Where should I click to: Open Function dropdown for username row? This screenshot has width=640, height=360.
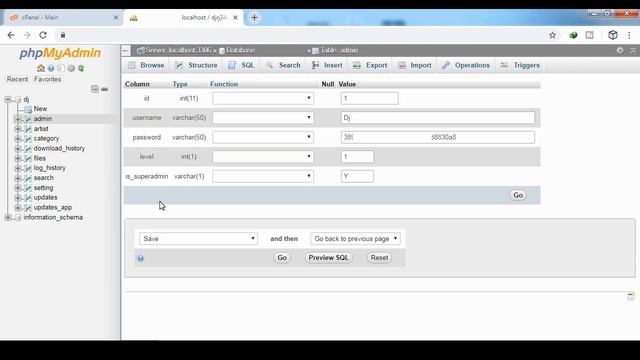point(263,118)
